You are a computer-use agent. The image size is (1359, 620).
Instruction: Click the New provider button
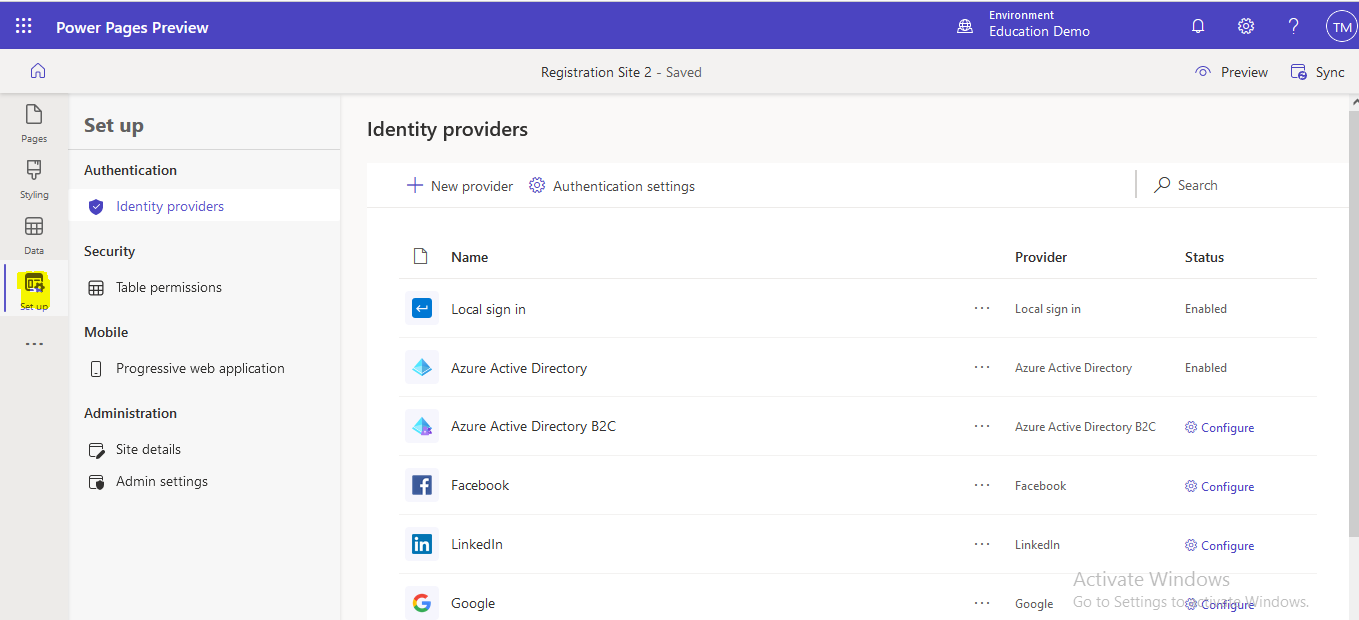[459, 185]
